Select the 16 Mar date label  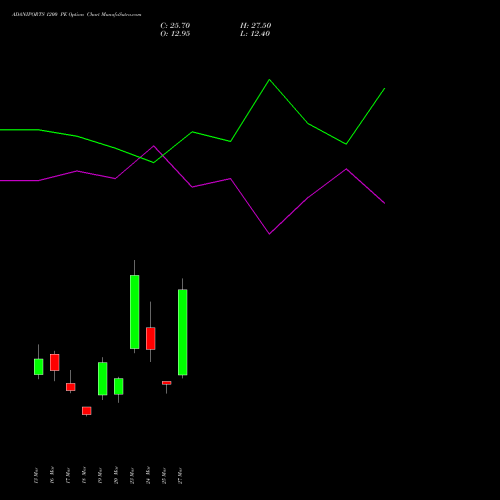(x=52, y=476)
